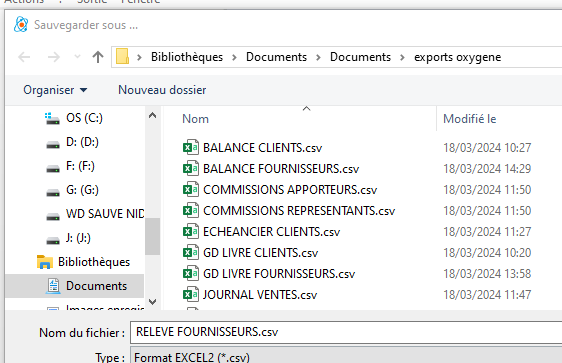This screenshot has width=562, height=363.
Task: Click Excel icon of COMMISSIONS REPRESENTANTS.csv
Action: tap(191, 210)
